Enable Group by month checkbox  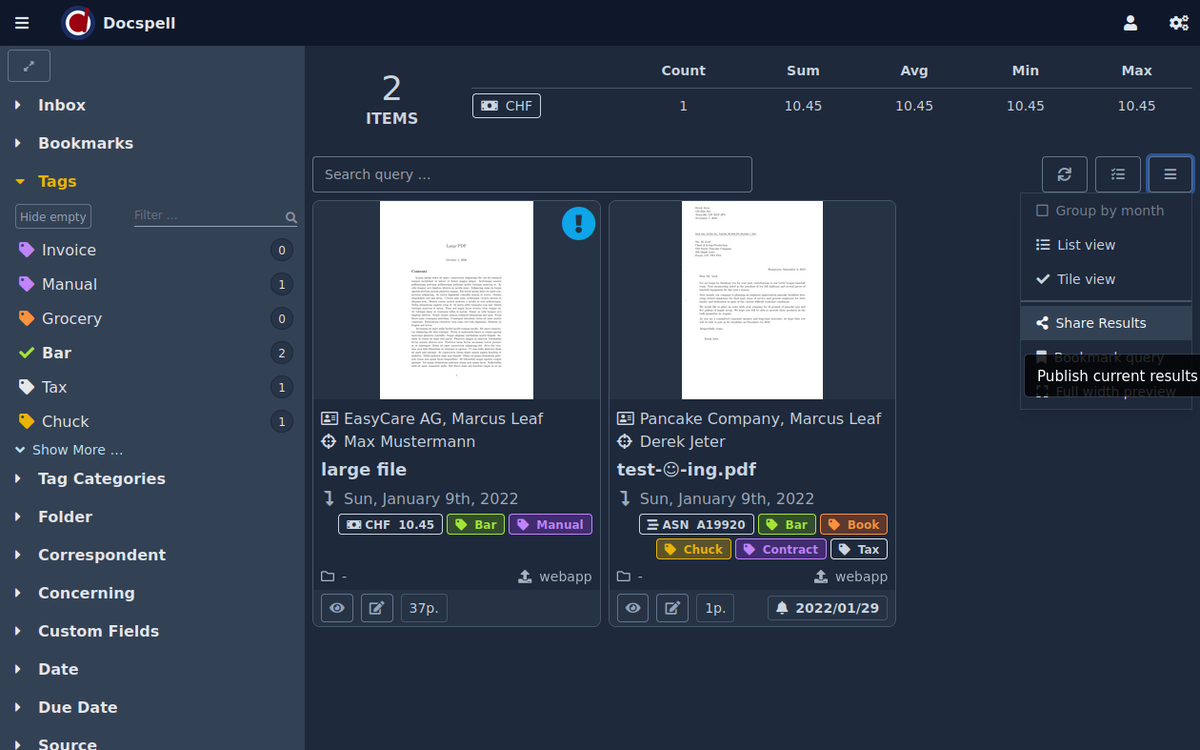click(x=1043, y=211)
